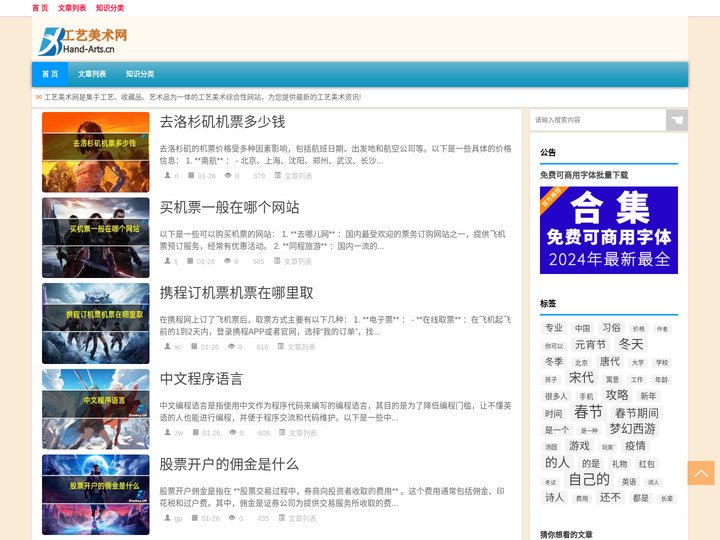
Task: Select the 很多人 tag
Action: pos(556,396)
